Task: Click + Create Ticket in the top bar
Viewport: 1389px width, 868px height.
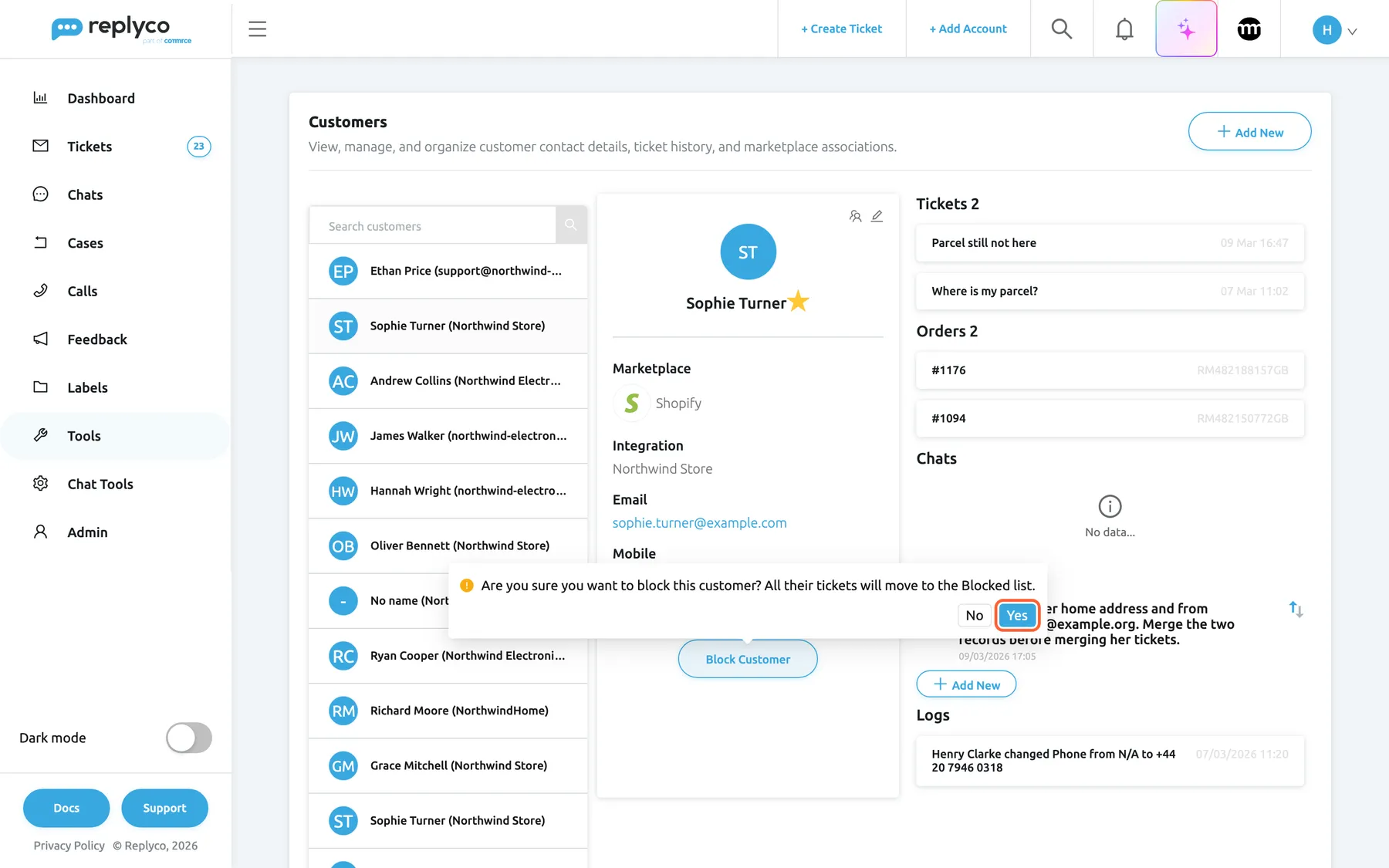Action: [841, 29]
